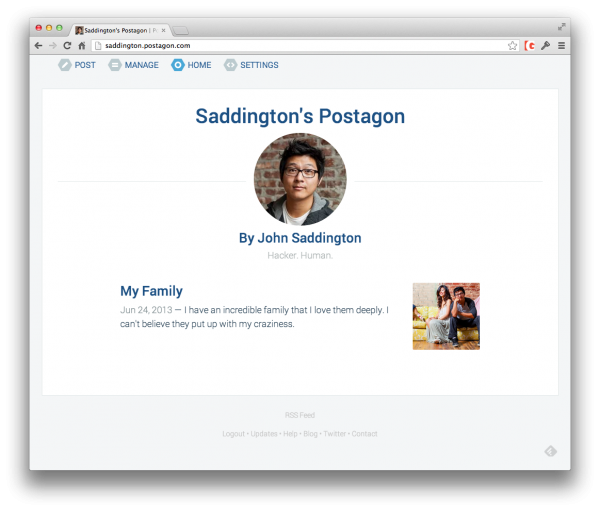The width and height of the screenshot is (600, 511).
Task: Click the red C extension icon
Action: coord(530,46)
